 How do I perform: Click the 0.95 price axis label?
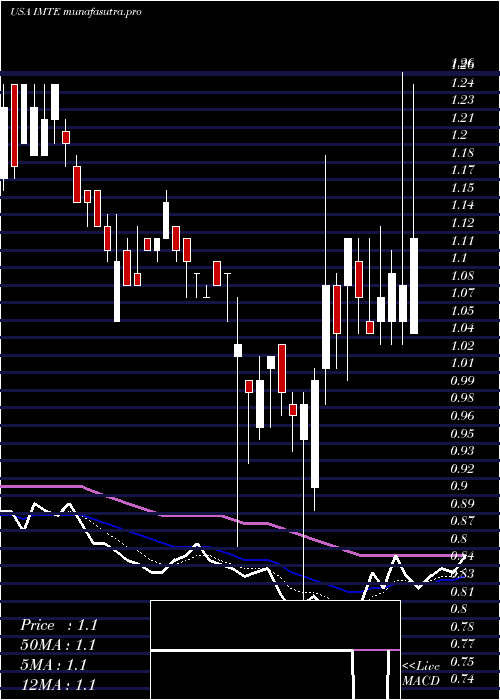(462, 434)
